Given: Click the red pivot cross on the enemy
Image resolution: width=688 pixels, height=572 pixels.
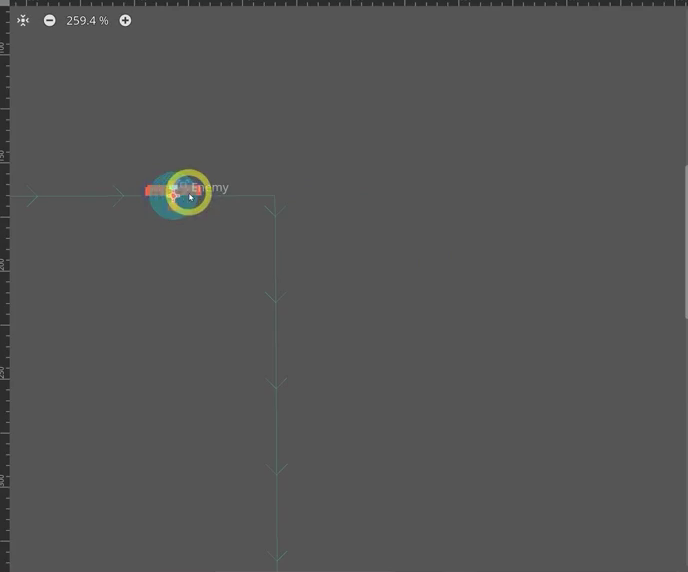Looking at the screenshot, I should (173, 196).
